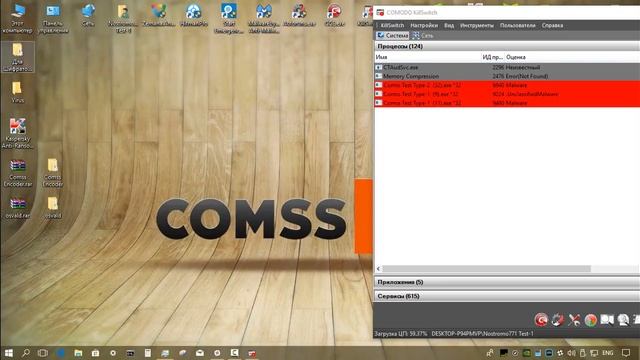Open the Справка menu
Viewport: 640px width, 360px height.
pos(552,25)
